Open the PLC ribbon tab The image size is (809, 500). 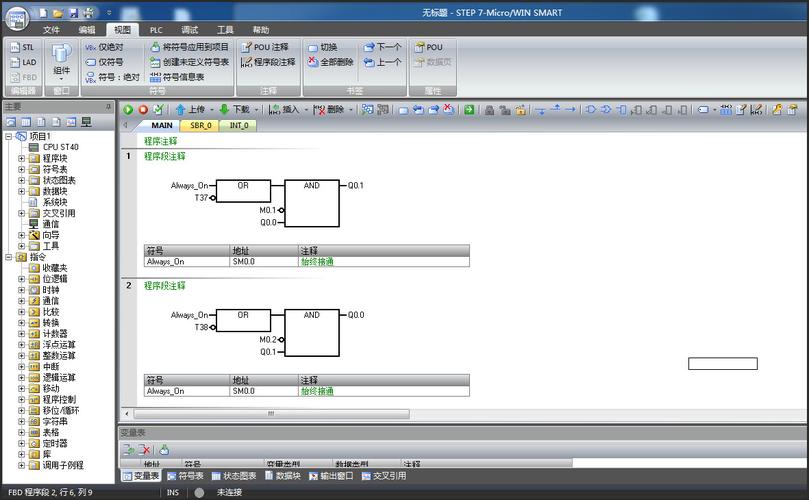tap(156, 30)
